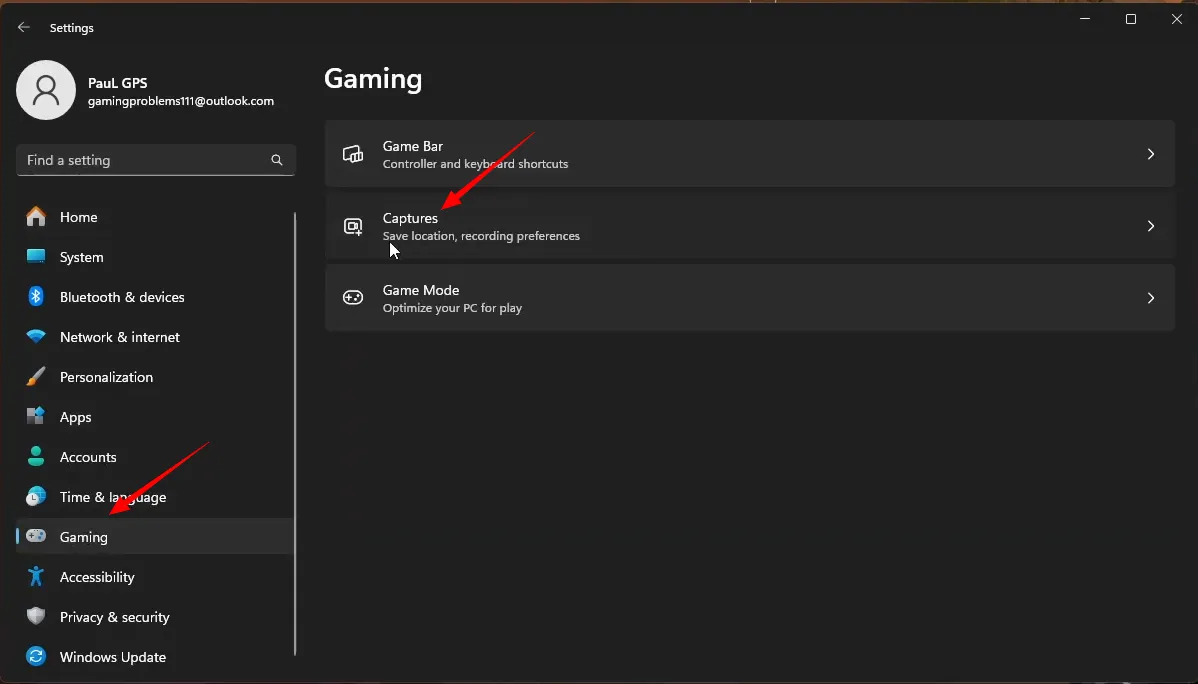
Task: Click the back arrow button
Action: click(x=24, y=28)
